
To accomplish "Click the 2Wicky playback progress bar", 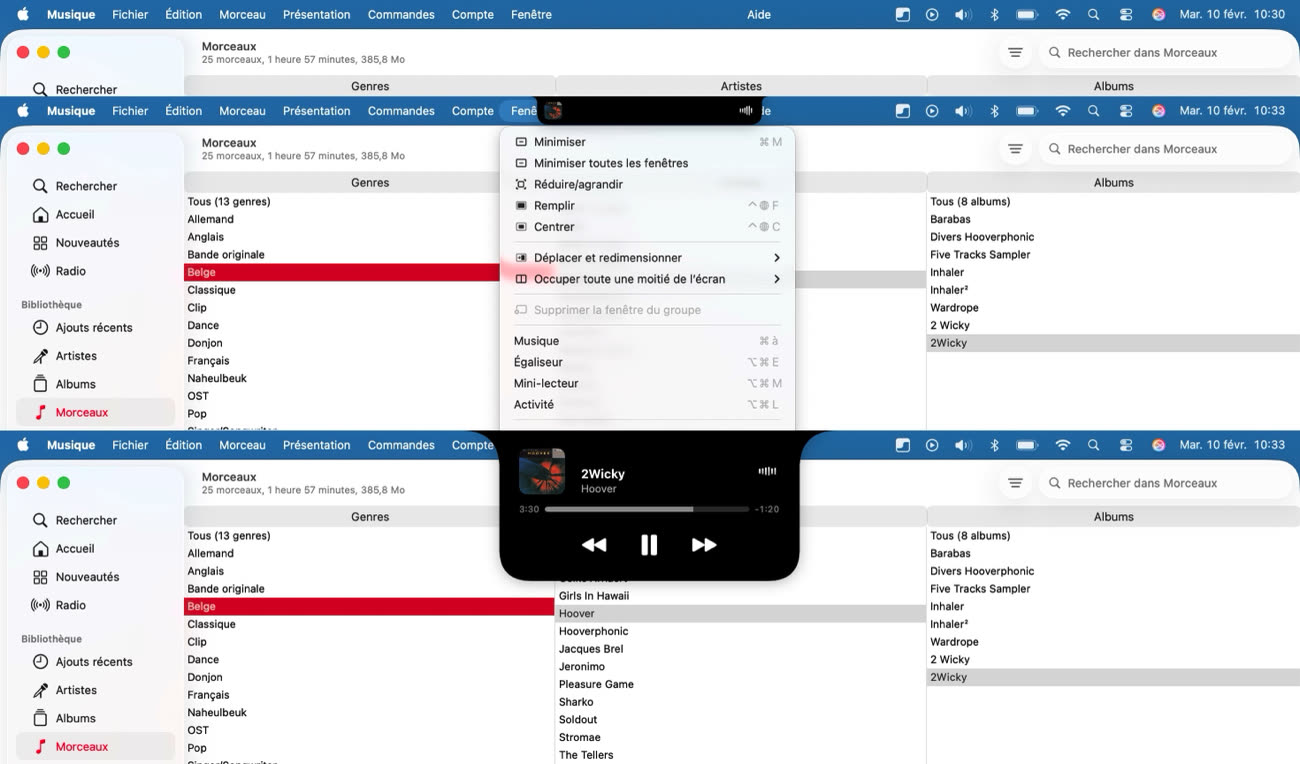I will click(646, 509).
